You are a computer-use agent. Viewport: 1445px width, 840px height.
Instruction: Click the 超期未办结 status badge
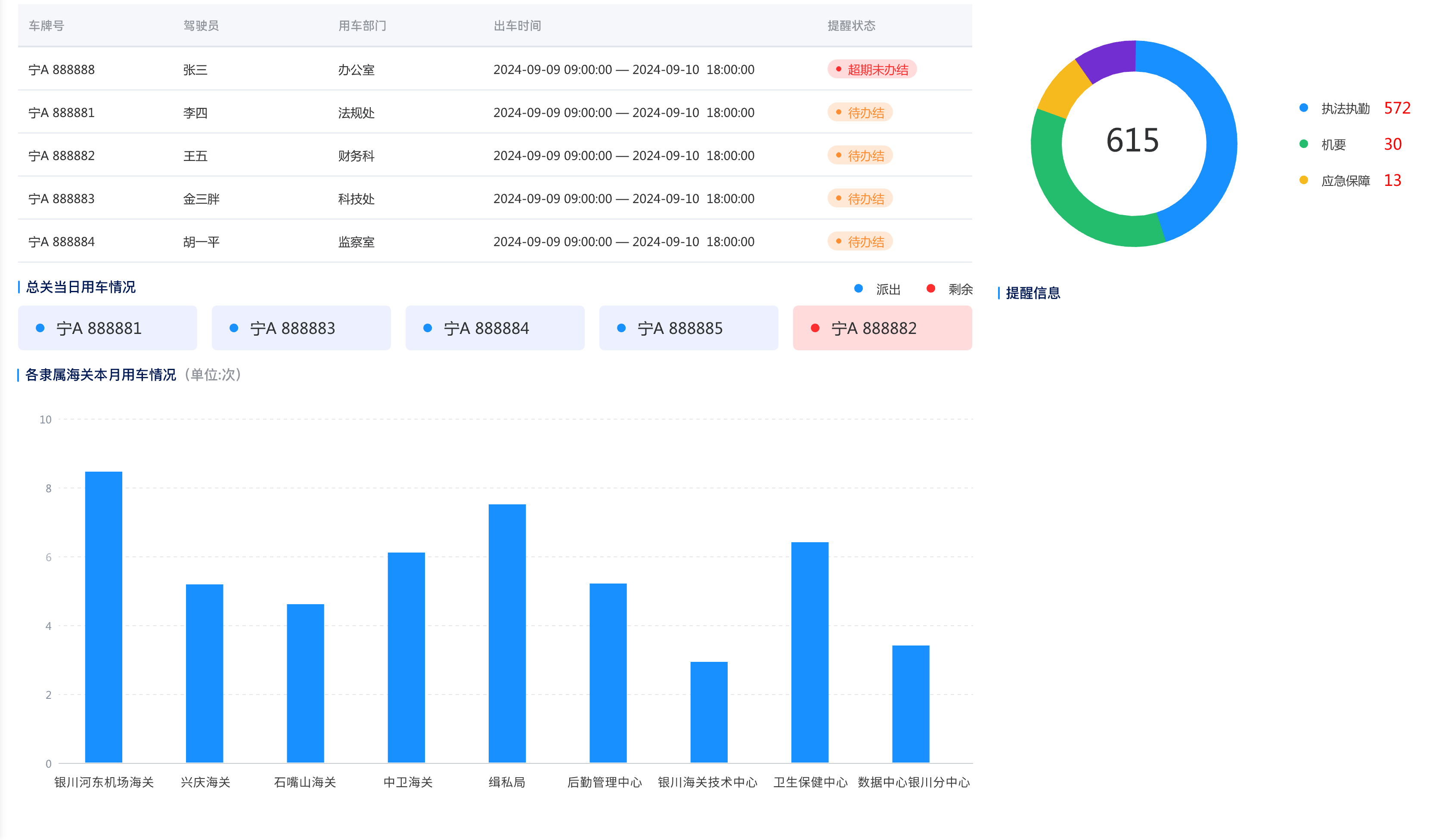(871, 69)
